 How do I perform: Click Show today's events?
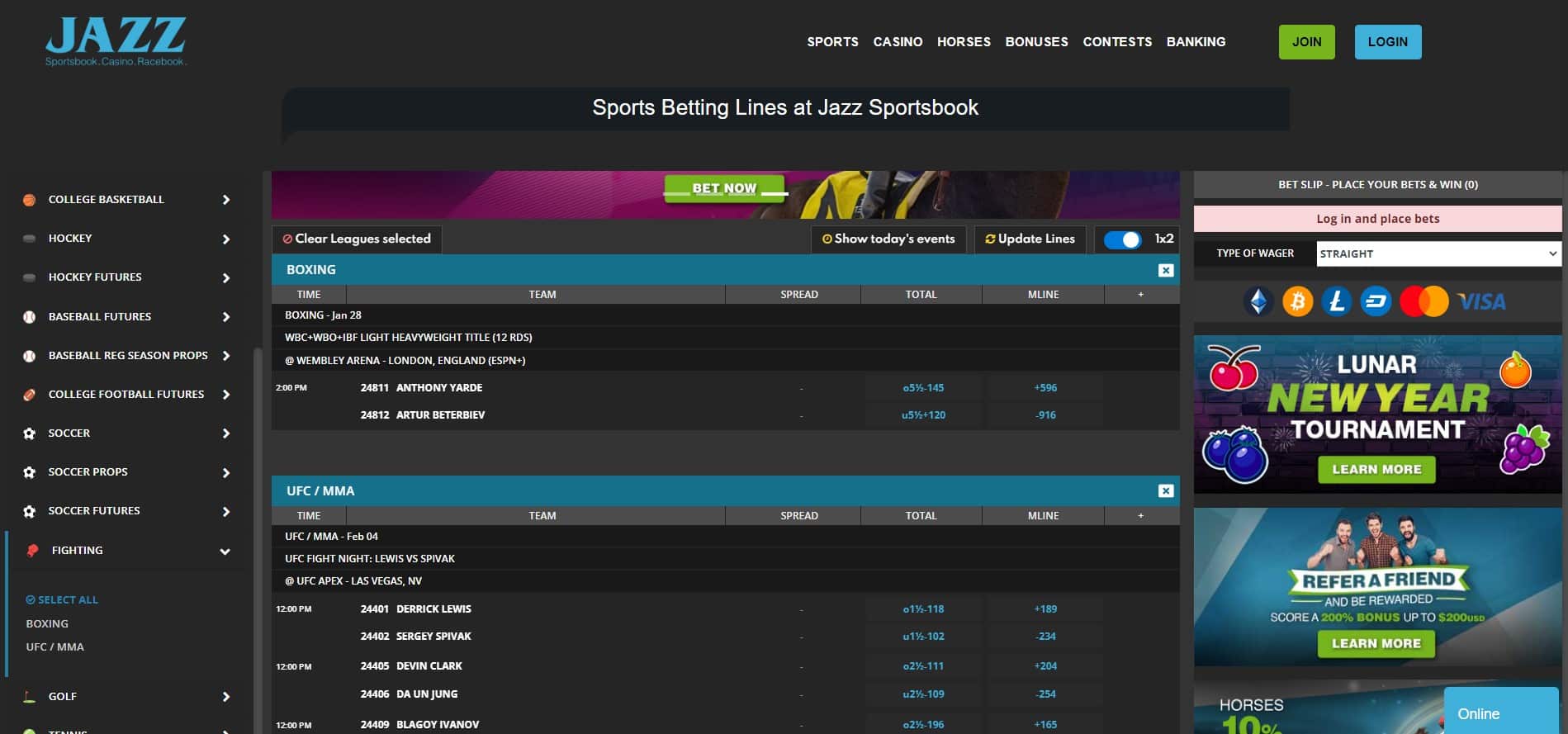(888, 239)
